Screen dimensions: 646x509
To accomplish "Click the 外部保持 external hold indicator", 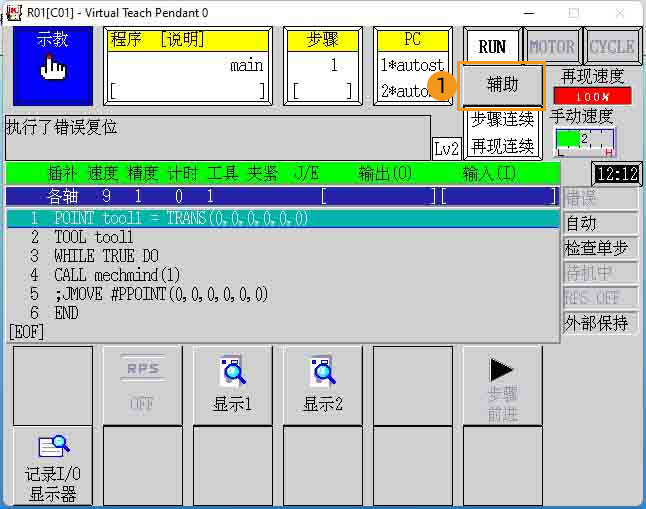I will pos(599,323).
